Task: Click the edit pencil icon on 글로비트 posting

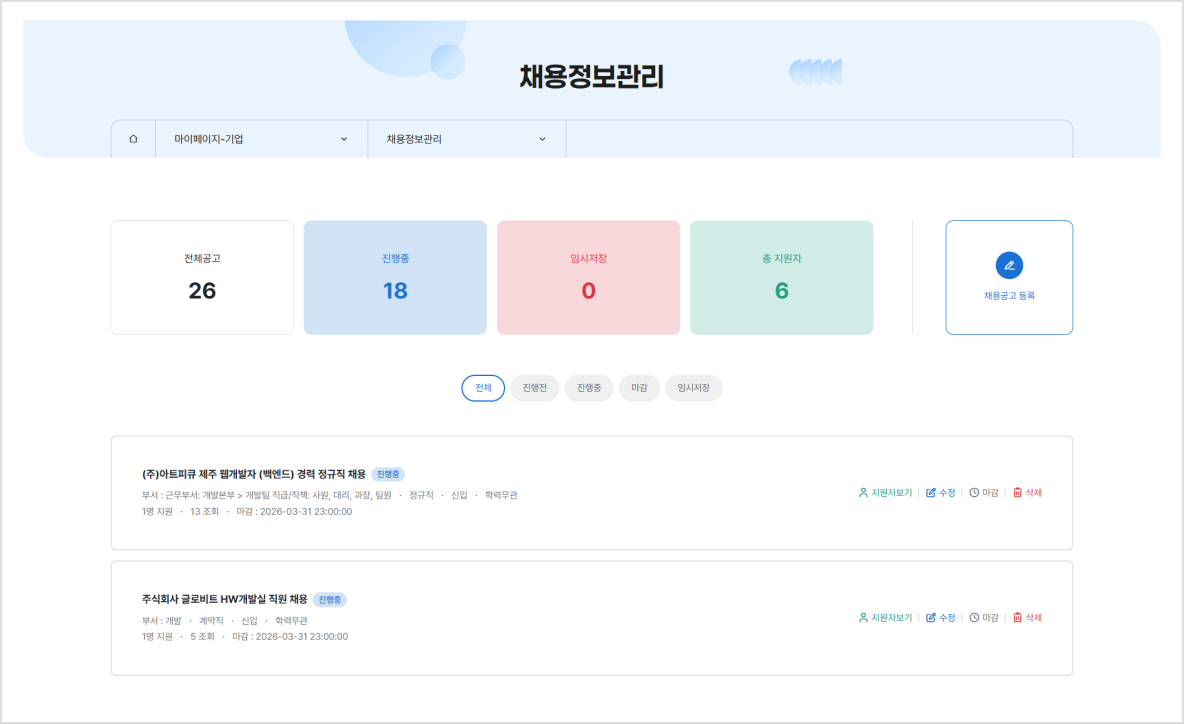Action: pos(931,617)
